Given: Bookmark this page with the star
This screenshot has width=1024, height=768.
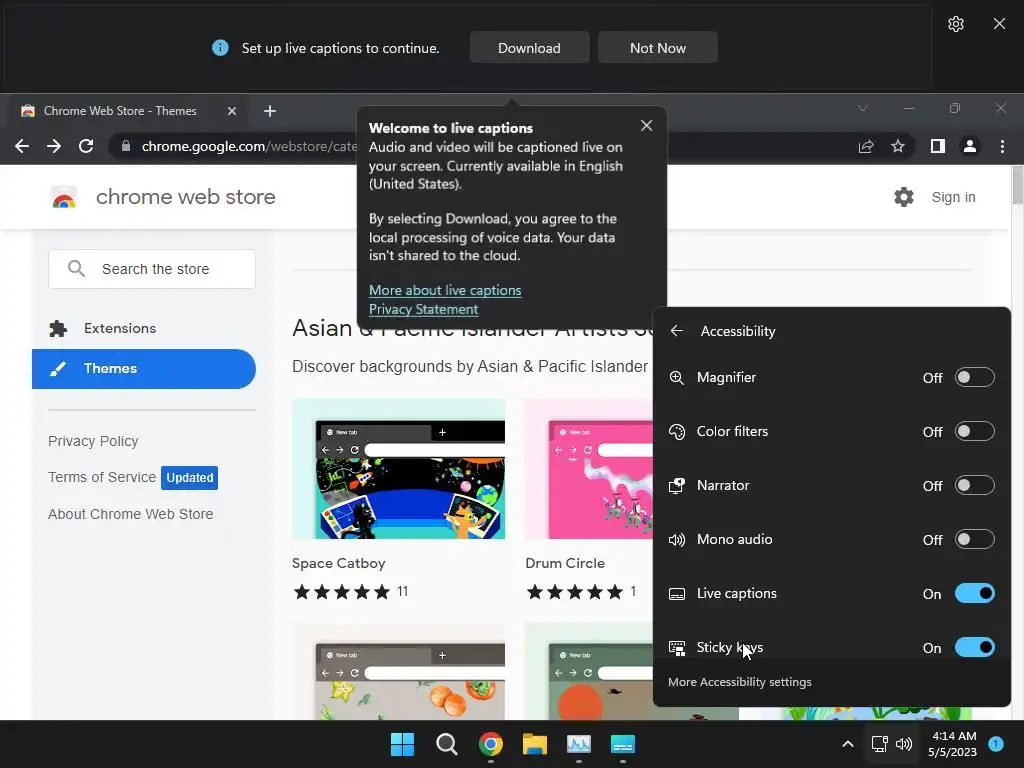Looking at the screenshot, I should [898, 146].
